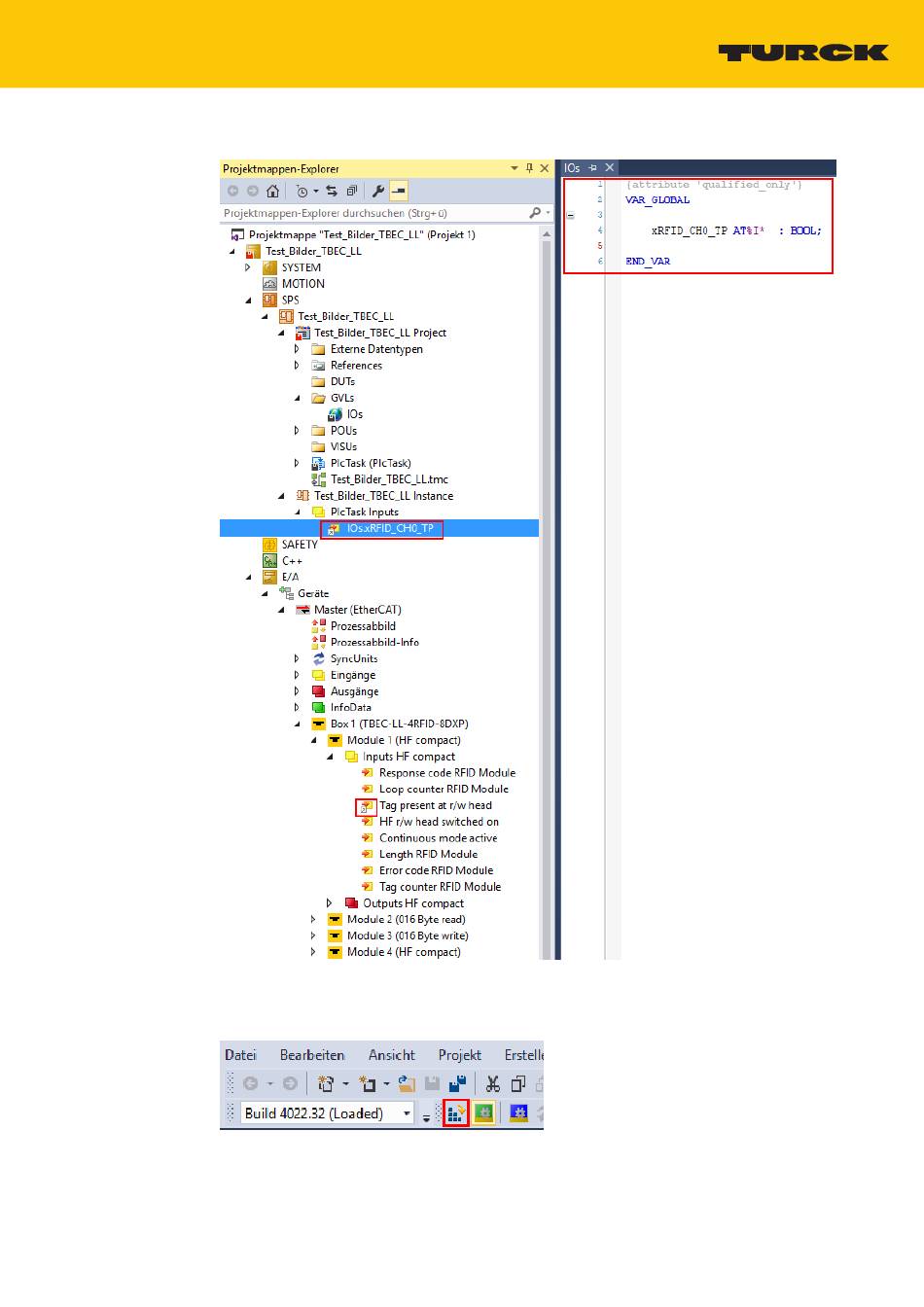Expand the Outputs HF compact node
924x1307 pixels.
coord(330,903)
